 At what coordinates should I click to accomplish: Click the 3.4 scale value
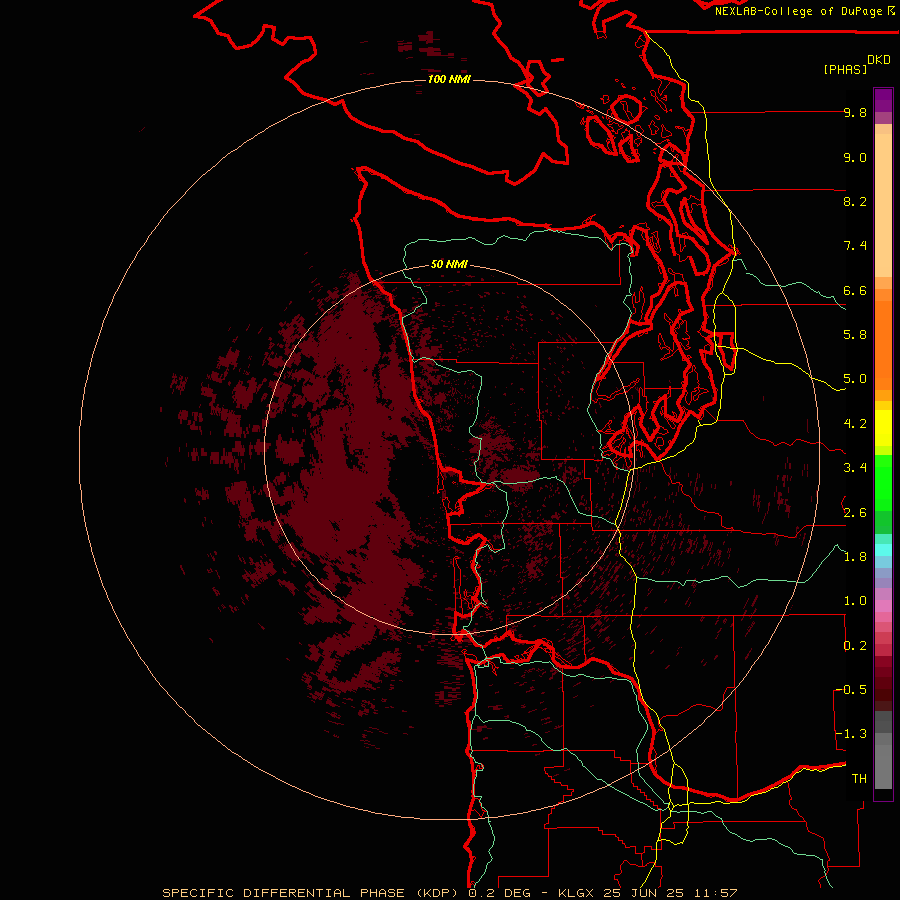855,468
